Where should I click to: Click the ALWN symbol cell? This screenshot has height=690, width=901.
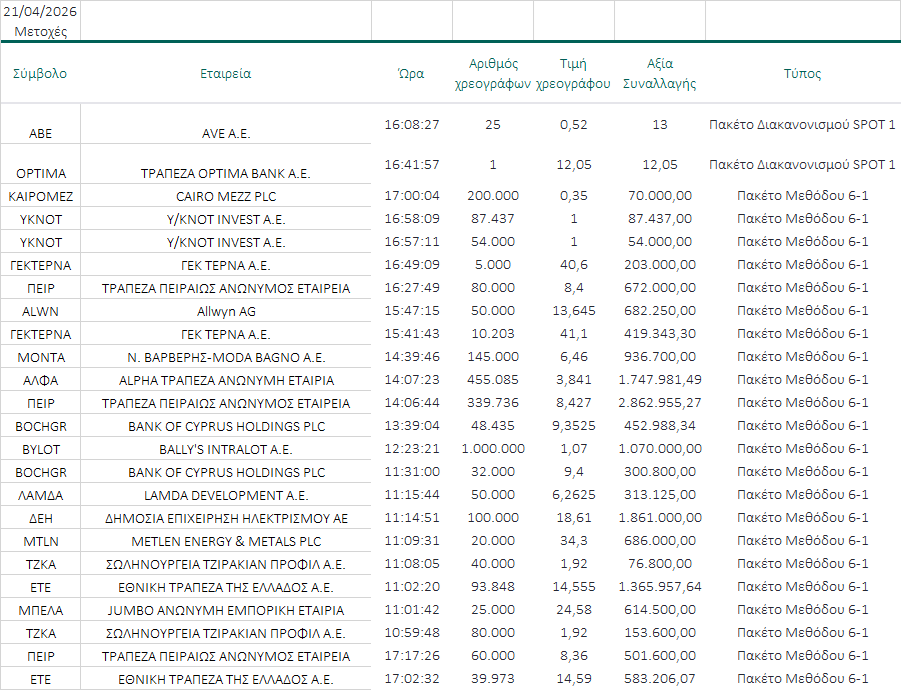coord(40,311)
